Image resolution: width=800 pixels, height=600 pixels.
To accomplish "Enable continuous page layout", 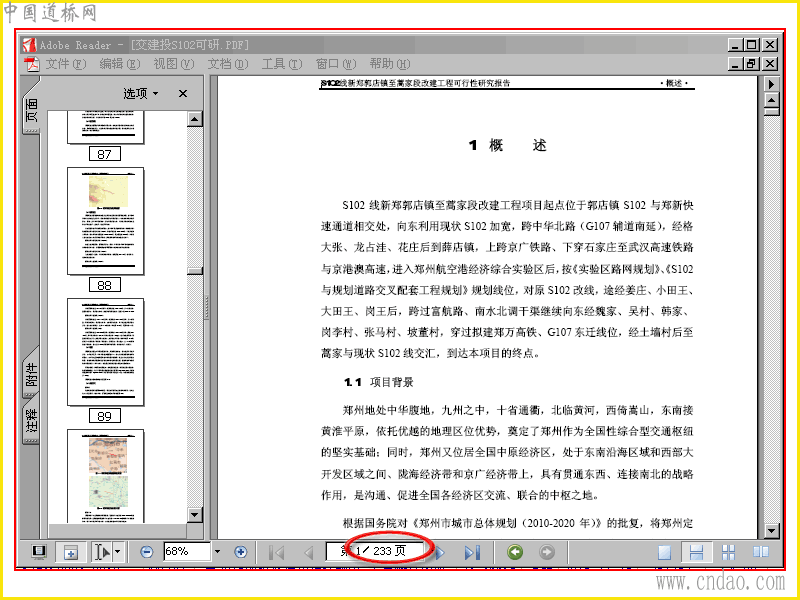I will click(696, 552).
